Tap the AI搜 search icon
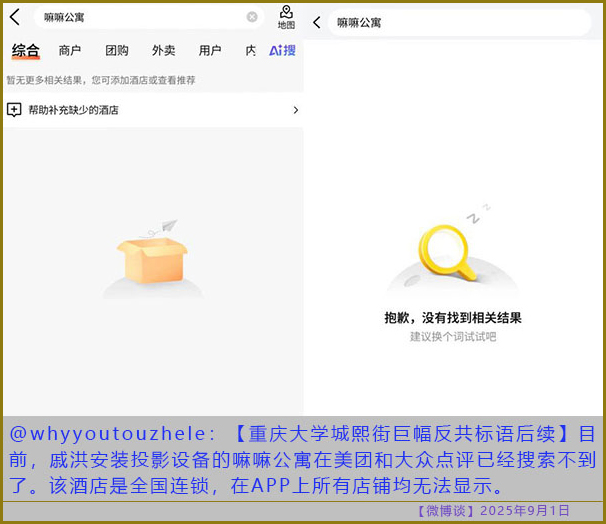Viewport: 606px width, 524px height. click(x=282, y=50)
